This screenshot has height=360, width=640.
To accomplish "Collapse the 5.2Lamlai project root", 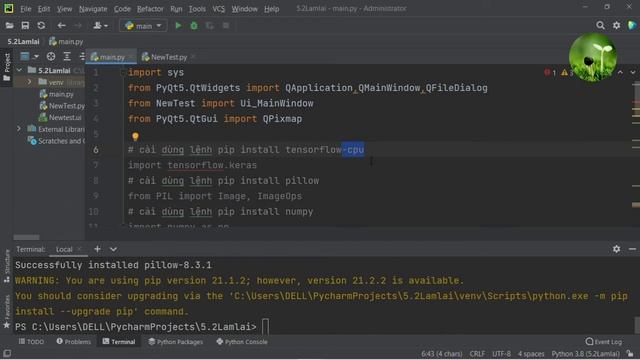I will coord(19,70).
